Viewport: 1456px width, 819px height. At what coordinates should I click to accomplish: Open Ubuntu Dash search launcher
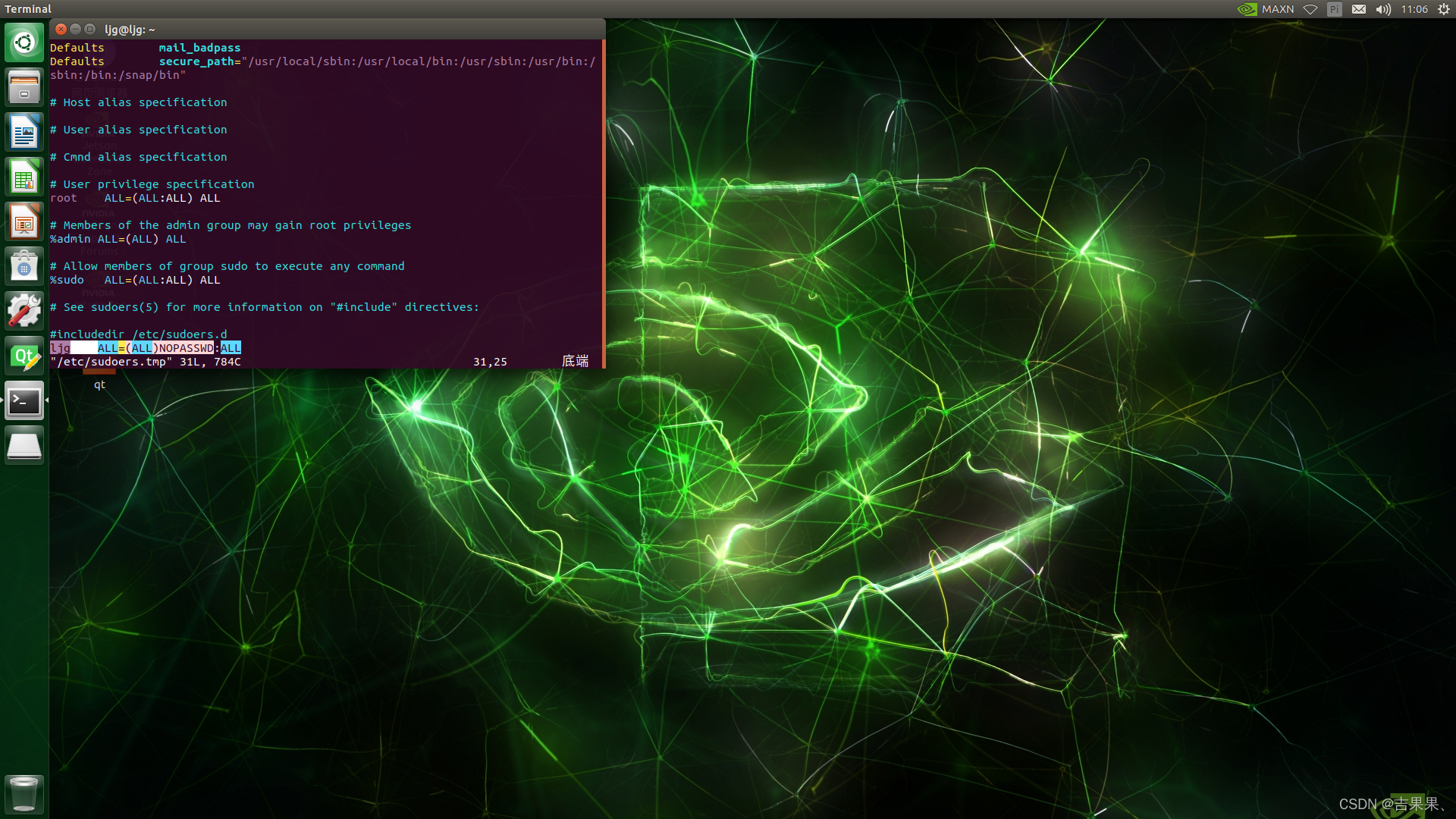[x=24, y=42]
